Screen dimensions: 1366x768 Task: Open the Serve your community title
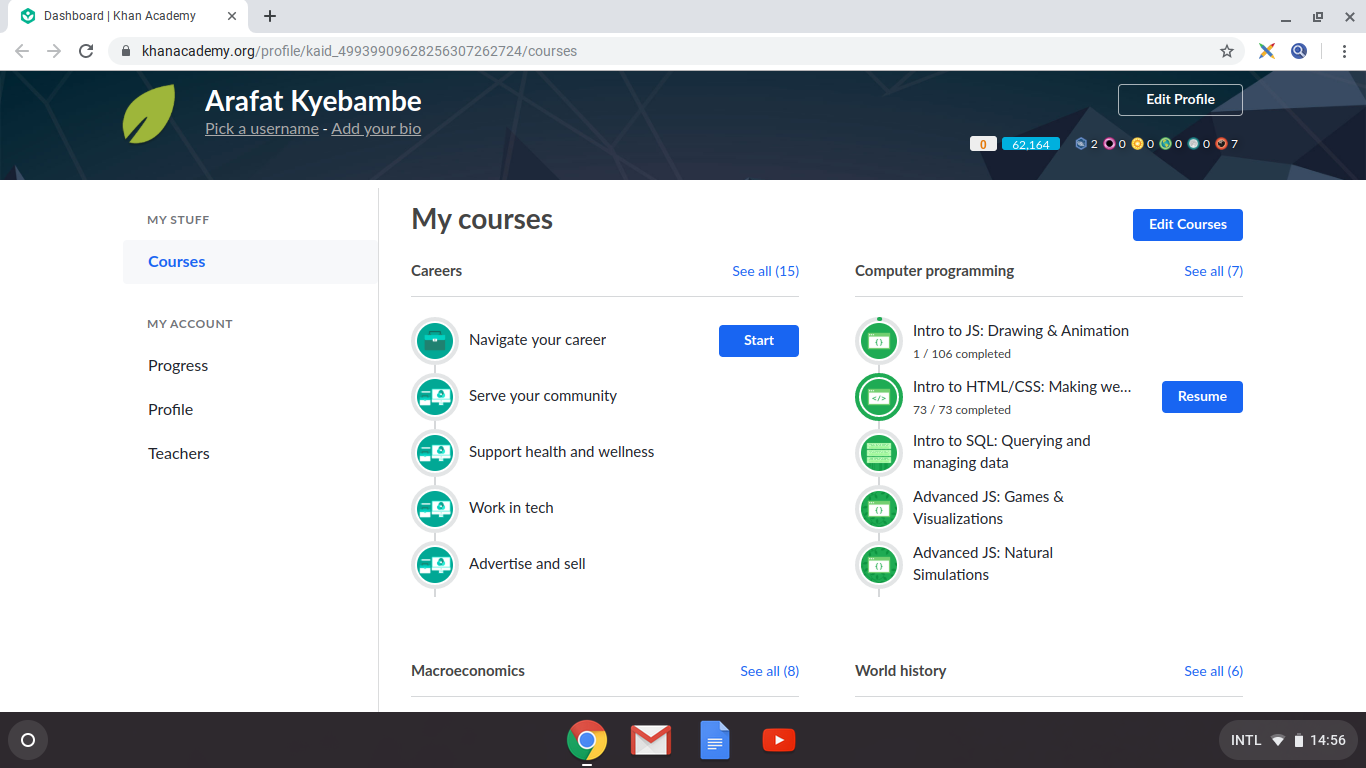(x=543, y=396)
